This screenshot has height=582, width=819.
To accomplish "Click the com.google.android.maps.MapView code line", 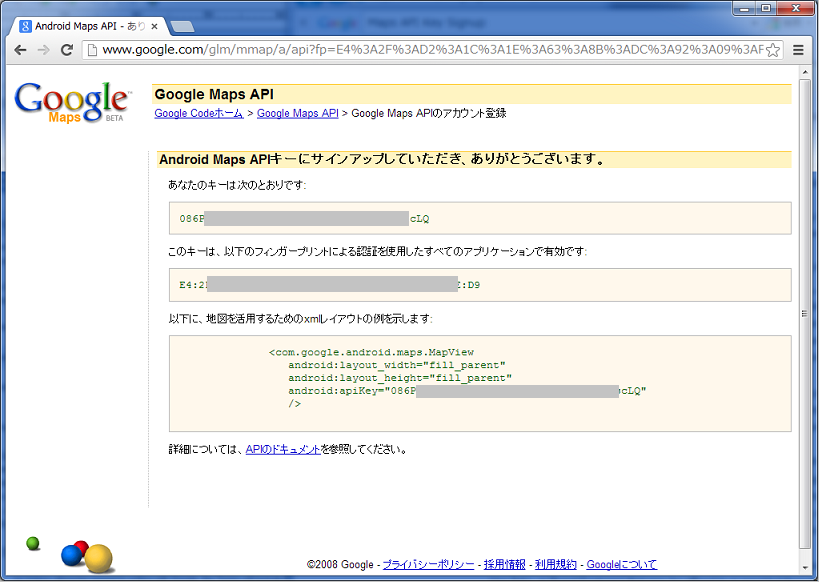I will point(371,353).
